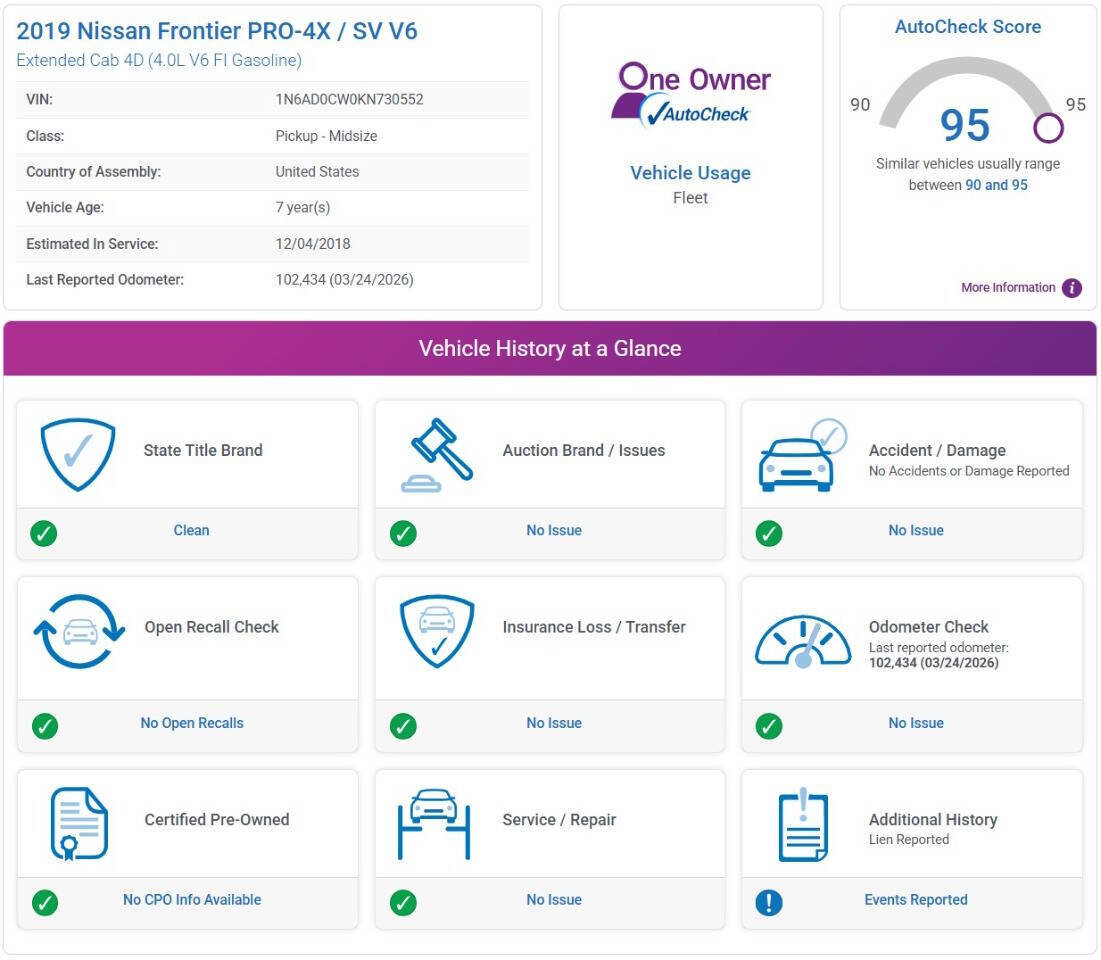The height and width of the screenshot is (960, 1101).
Task: Click the AutoCheck Score gauge marker circle
Action: click(x=1048, y=128)
